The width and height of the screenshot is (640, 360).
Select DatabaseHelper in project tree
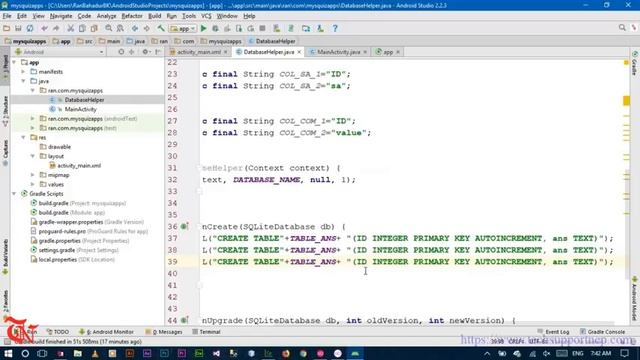point(84,100)
